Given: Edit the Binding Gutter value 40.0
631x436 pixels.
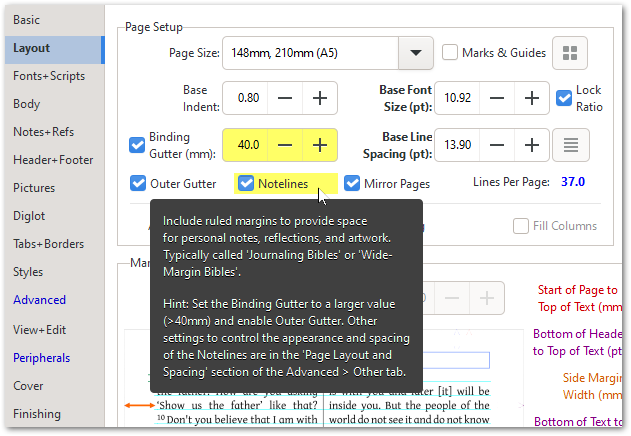Looking at the screenshot, I should [245, 145].
